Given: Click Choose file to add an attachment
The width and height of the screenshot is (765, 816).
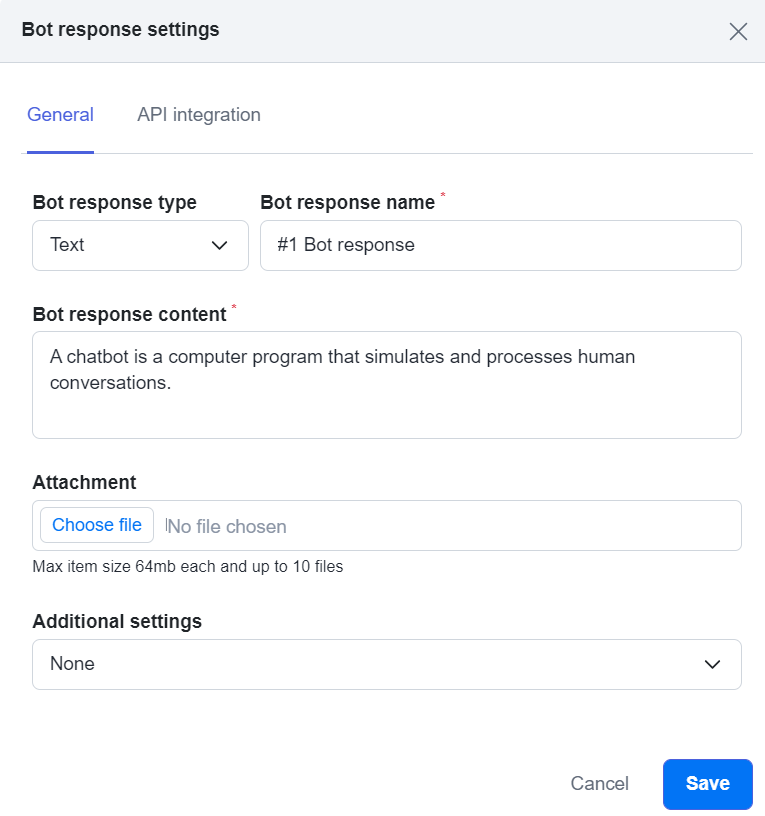Looking at the screenshot, I should [96, 525].
